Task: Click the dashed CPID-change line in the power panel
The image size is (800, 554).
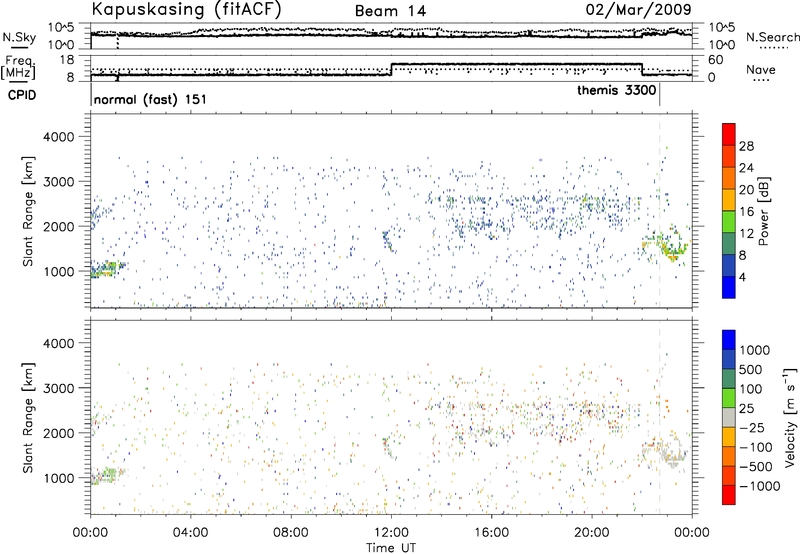Action: click(x=660, y=211)
